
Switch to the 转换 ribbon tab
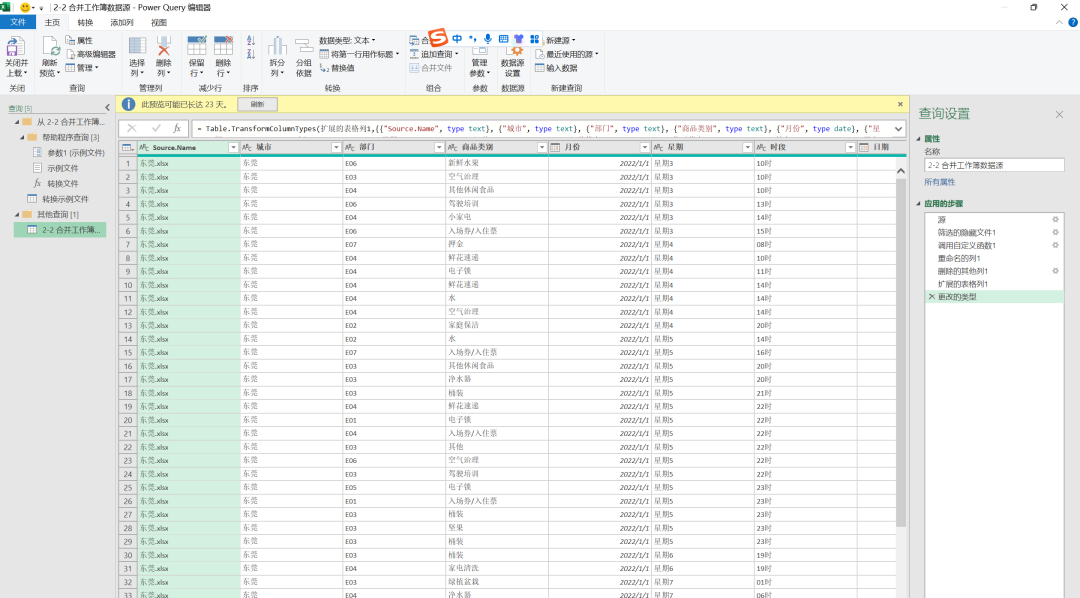pyautogui.click(x=86, y=22)
